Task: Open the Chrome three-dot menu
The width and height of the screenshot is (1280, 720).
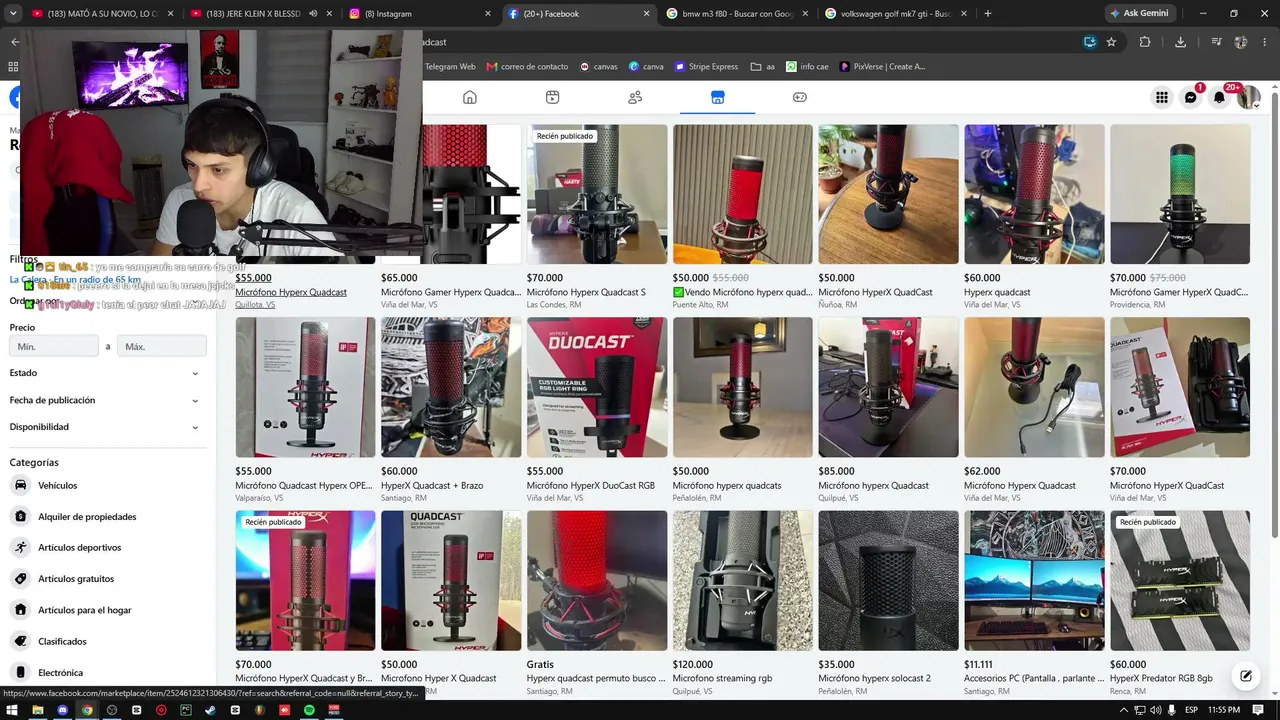Action: 1265,42
